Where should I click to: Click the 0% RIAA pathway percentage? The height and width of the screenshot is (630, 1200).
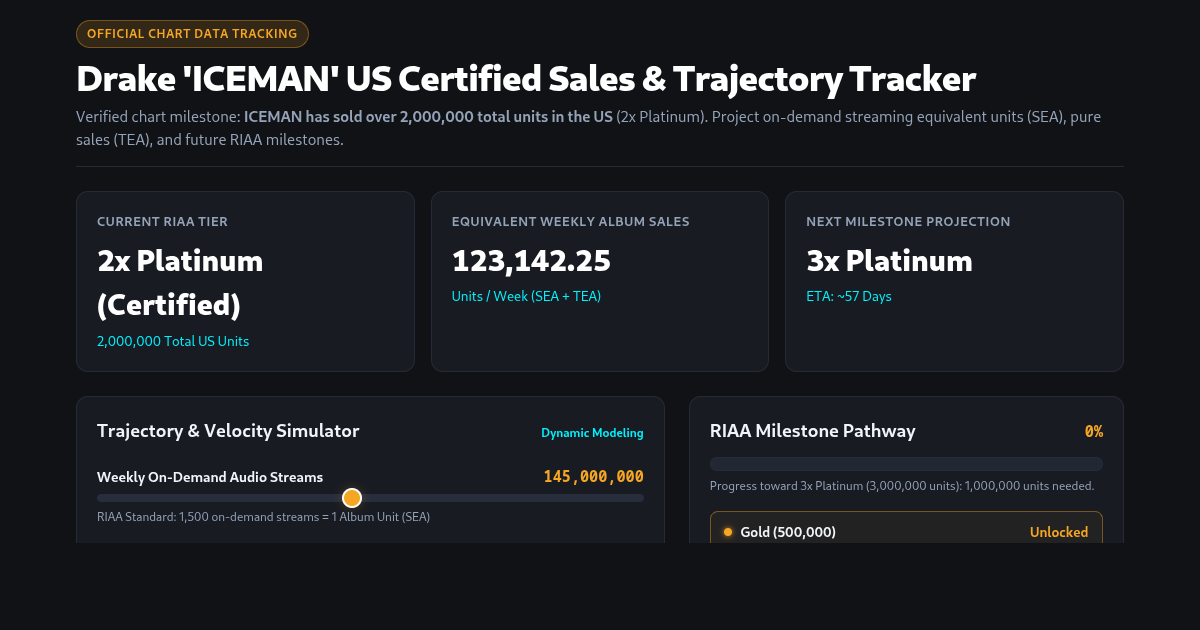(x=1094, y=432)
